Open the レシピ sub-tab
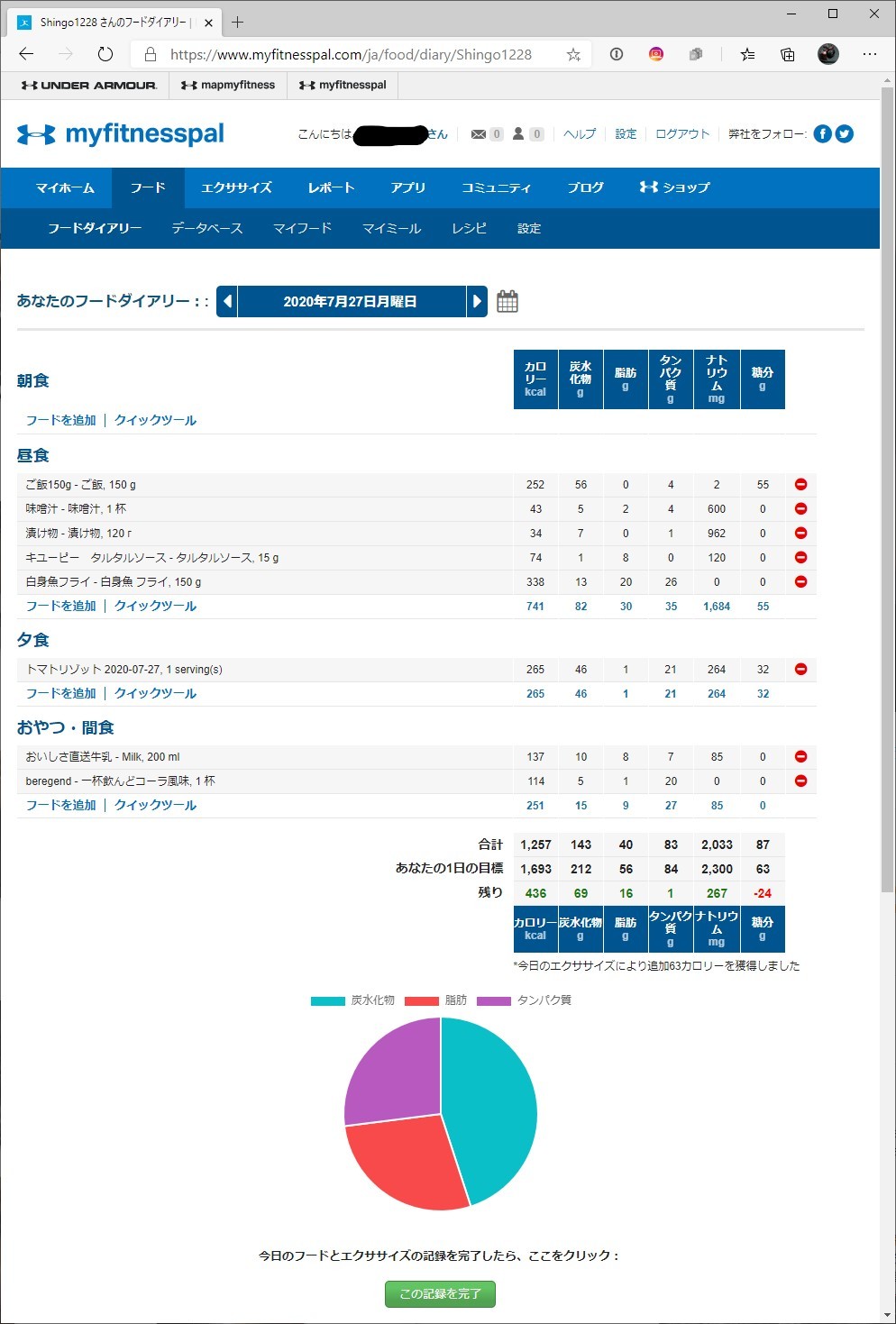Viewport: 896px width, 1324px height. click(x=469, y=229)
